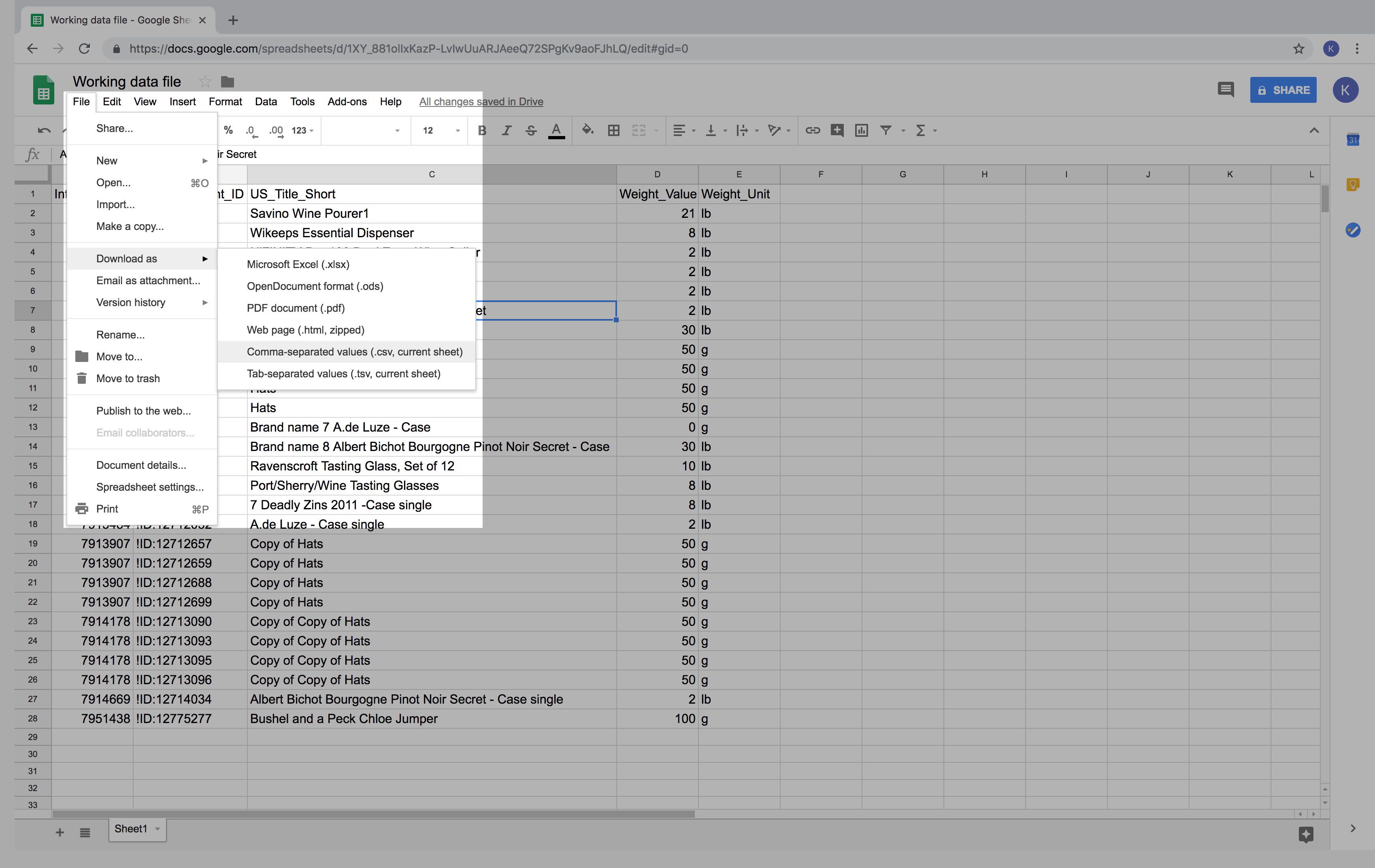Screen dimensions: 1375x868
Task: Open Chrome's three-dot menu
Action: [x=1357, y=49]
